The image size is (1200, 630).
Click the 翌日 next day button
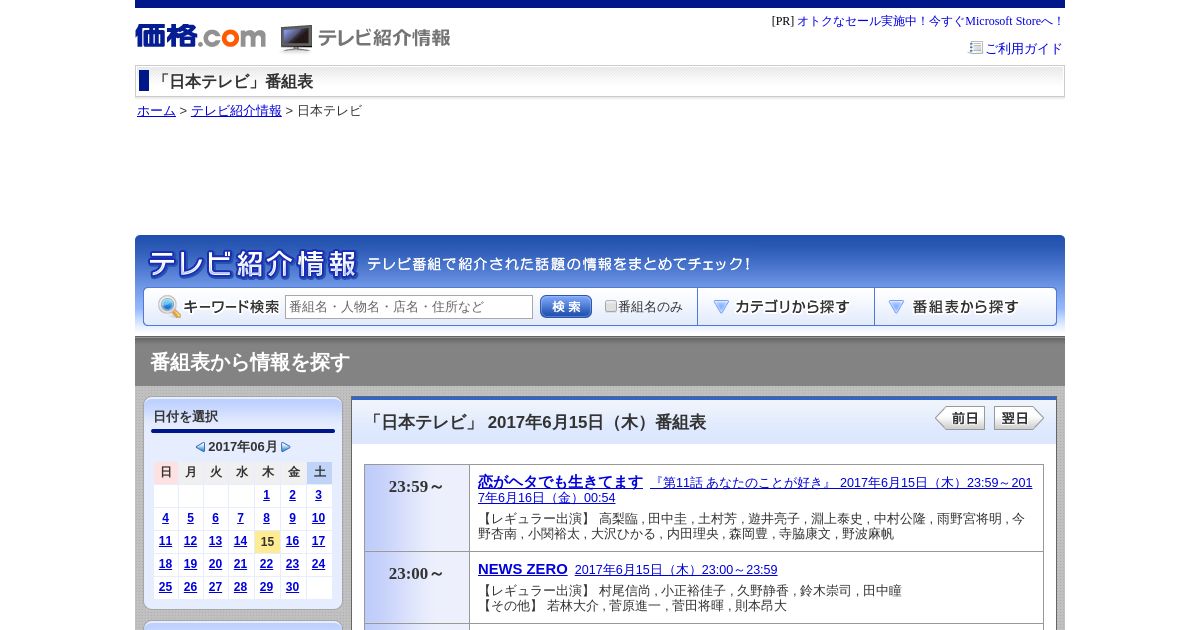pos(1019,418)
